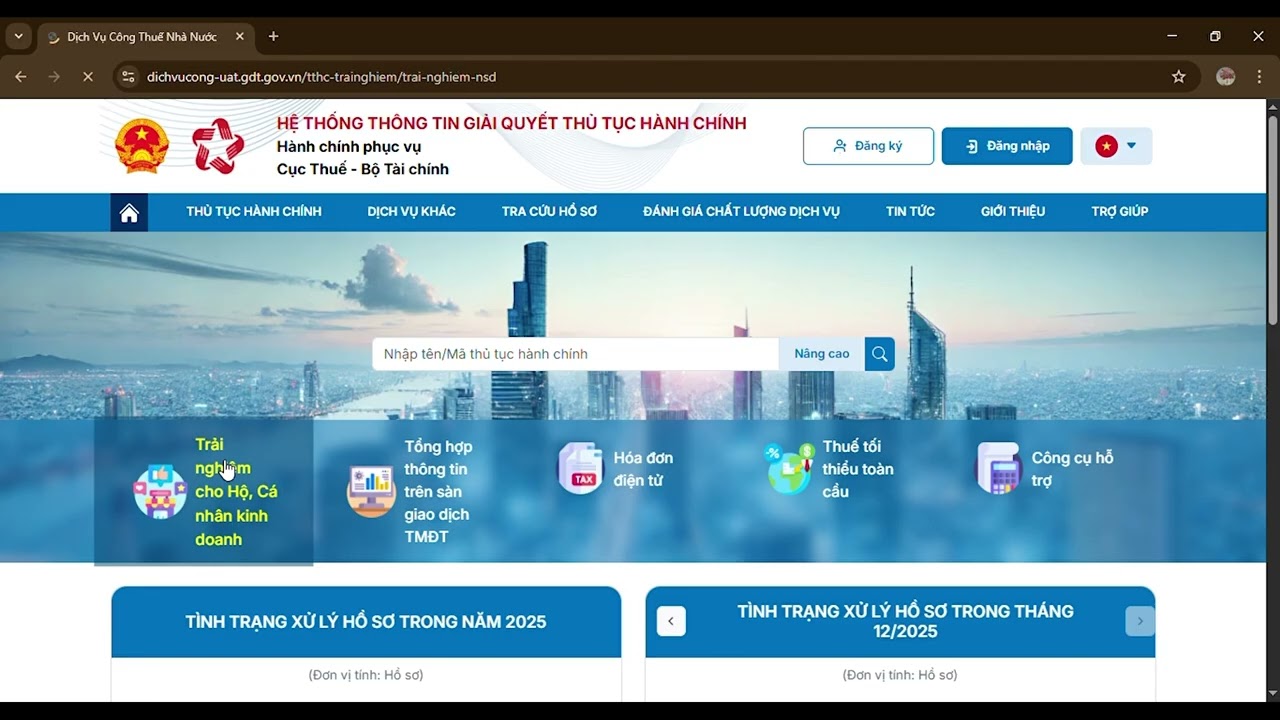Screen dimensions: 1280x720
Task: Click the red star tax department logo
Action: [x=218, y=146]
